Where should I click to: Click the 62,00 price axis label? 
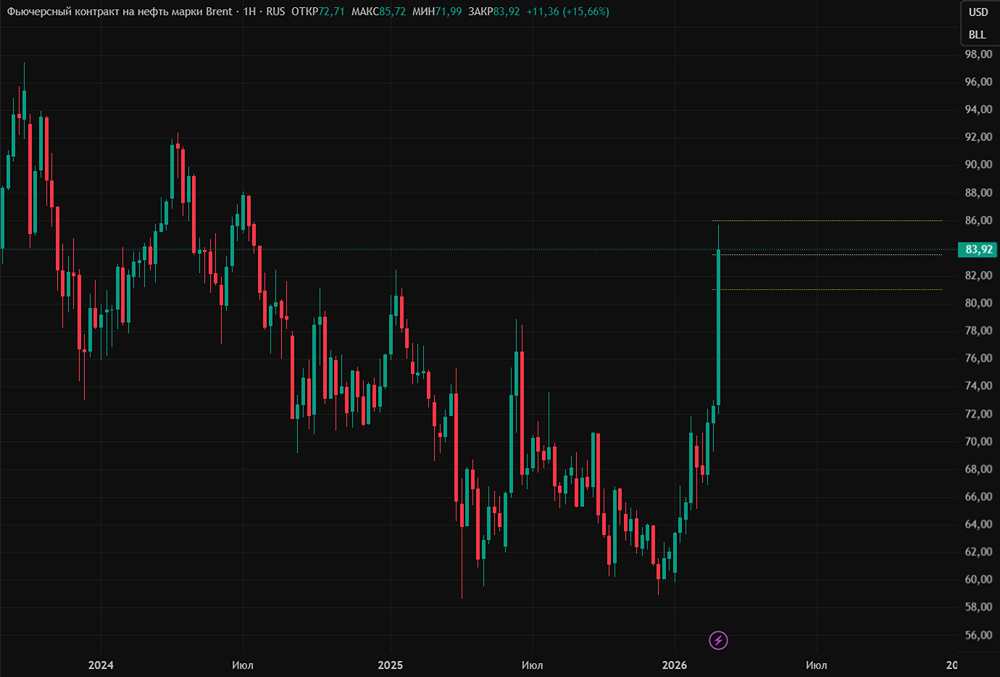point(978,551)
